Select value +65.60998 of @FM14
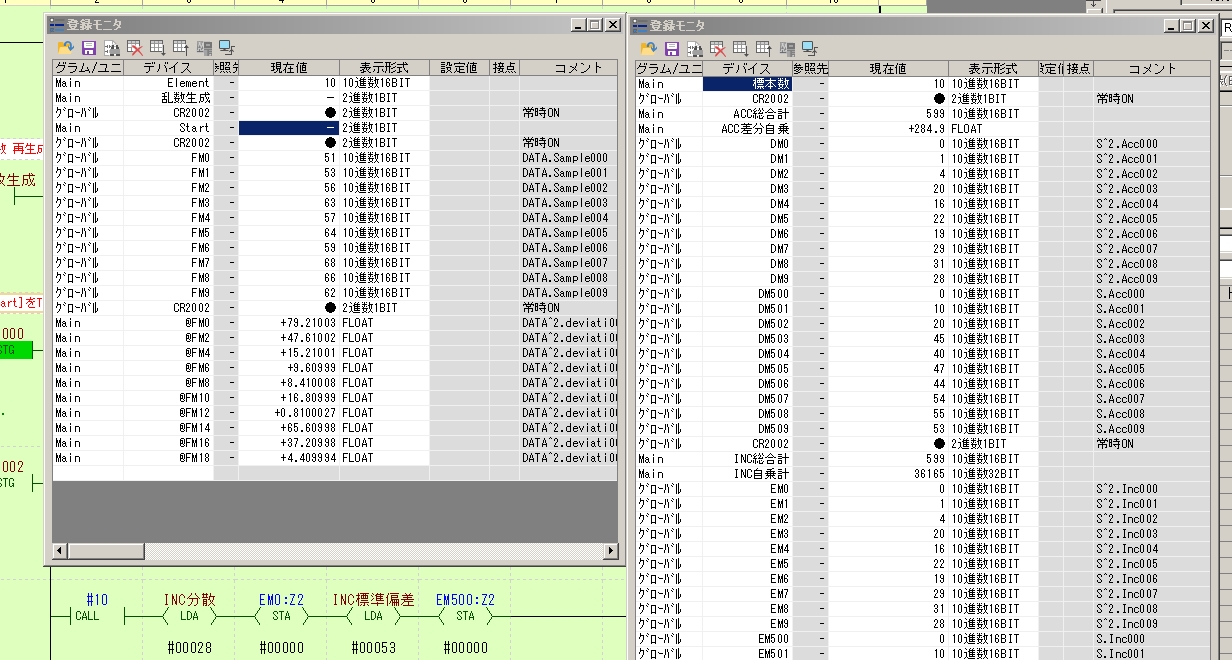 pos(288,428)
